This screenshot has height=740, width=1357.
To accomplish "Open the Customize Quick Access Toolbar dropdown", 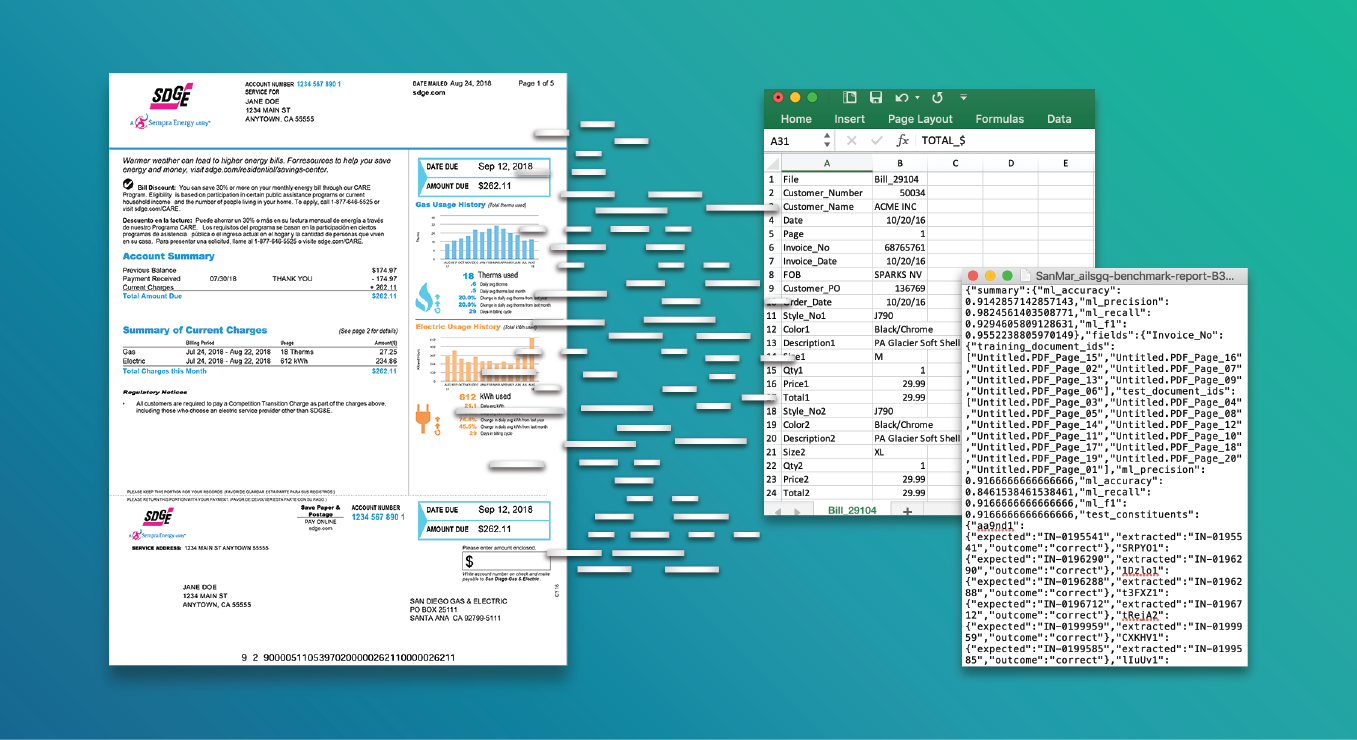I will tap(963, 98).
